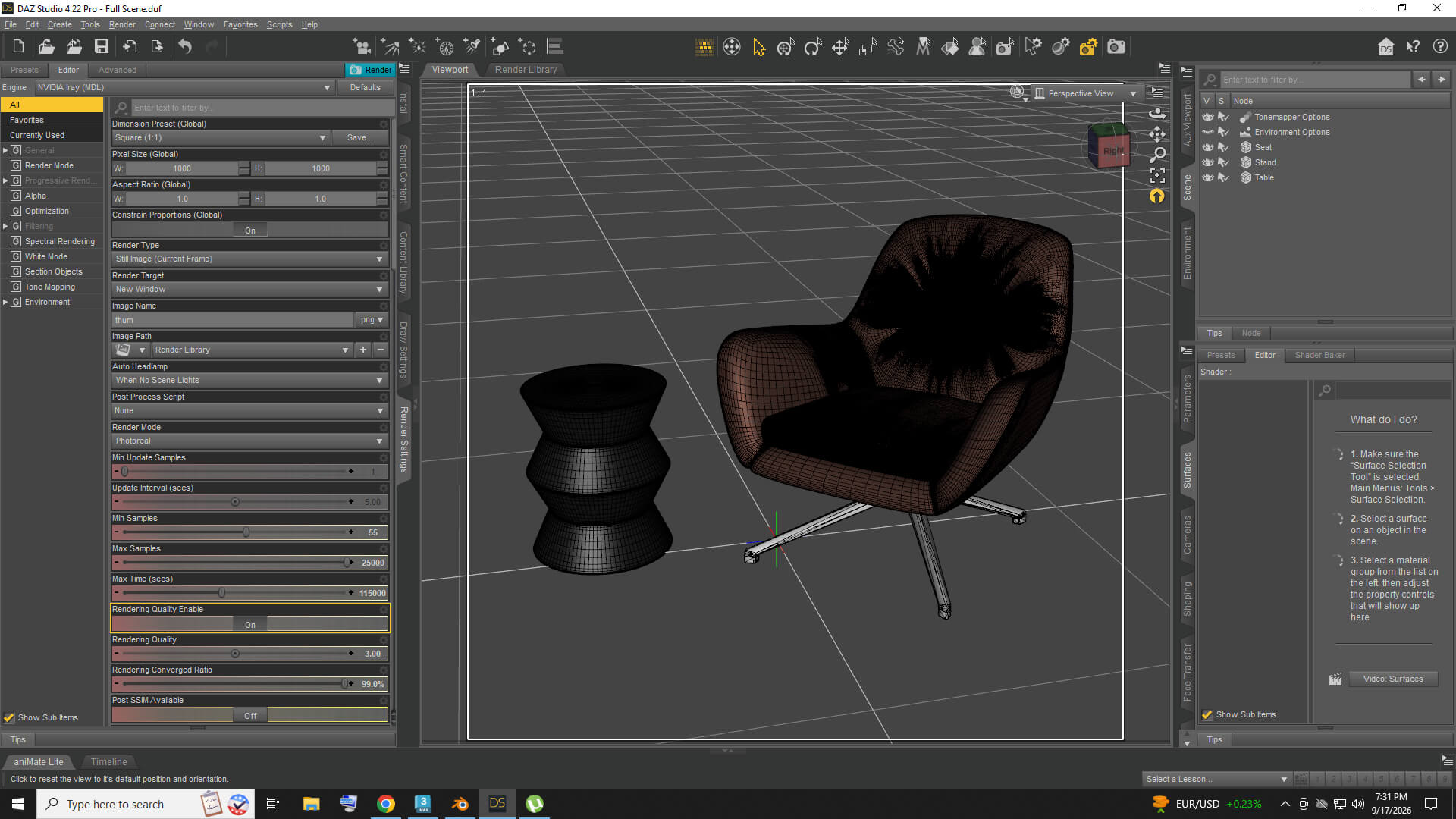Toggle visibility eye for Seat node

pos(1208,148)
